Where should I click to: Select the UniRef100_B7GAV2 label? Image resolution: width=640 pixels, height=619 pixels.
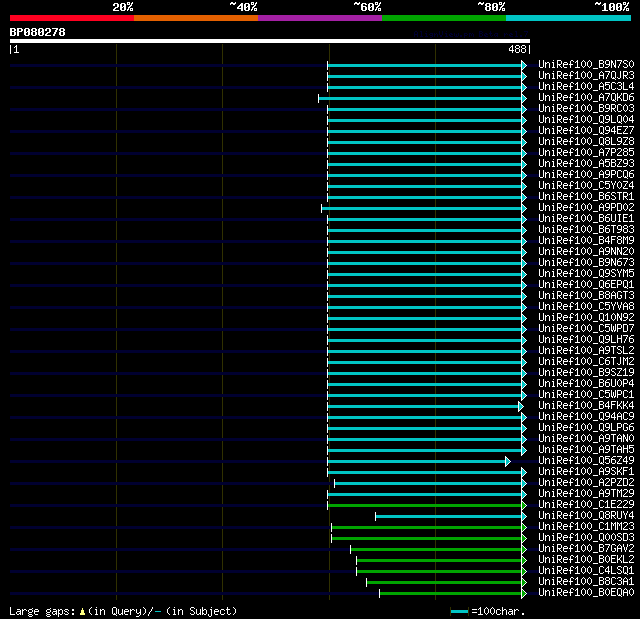point(586,549)
